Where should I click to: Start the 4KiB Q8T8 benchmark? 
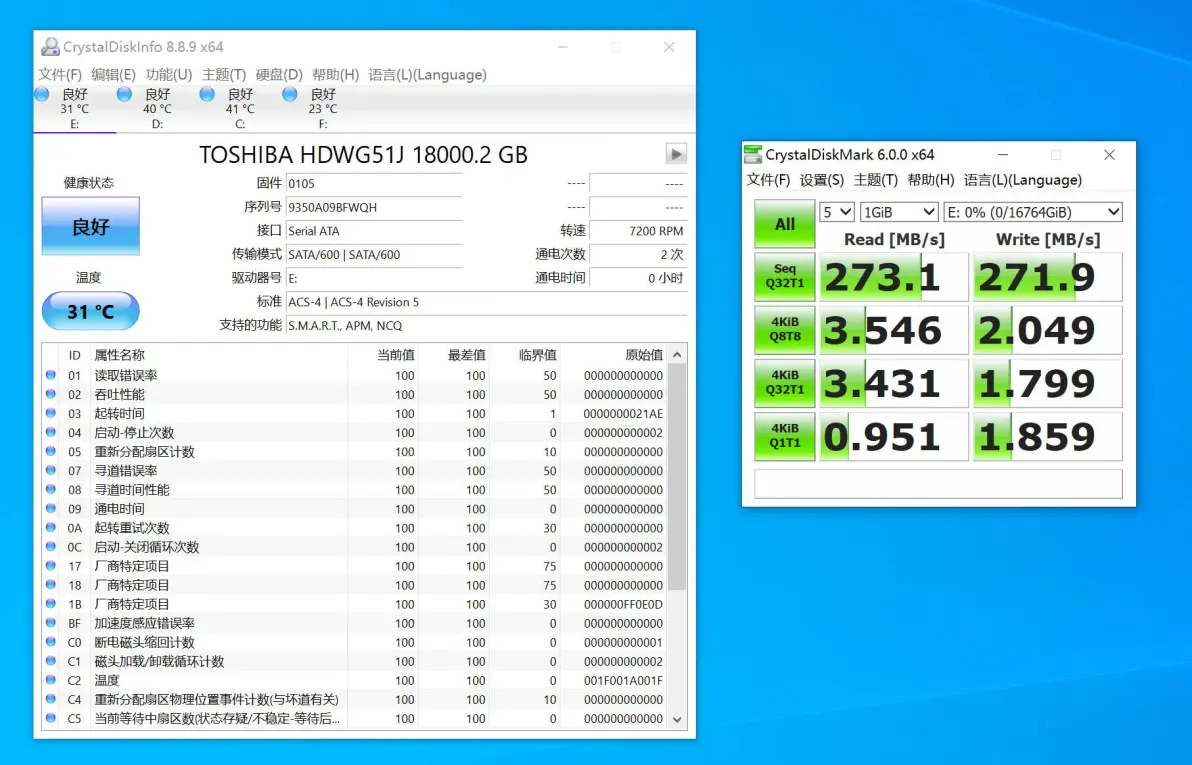click(x=785, y=329)
